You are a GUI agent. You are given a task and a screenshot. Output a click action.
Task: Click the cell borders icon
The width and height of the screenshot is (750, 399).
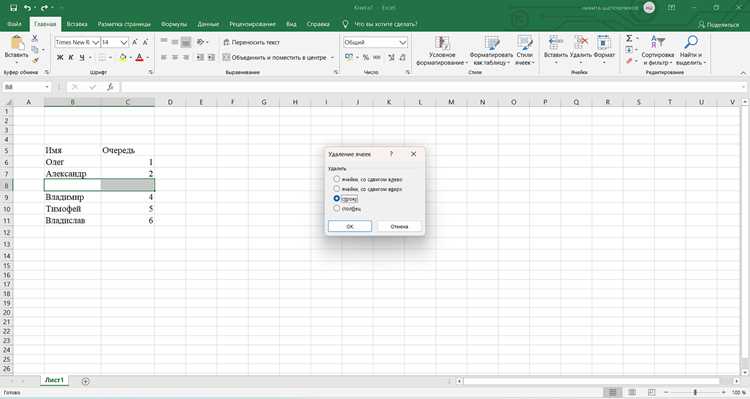pyautogui.click(x=101, y=57)
